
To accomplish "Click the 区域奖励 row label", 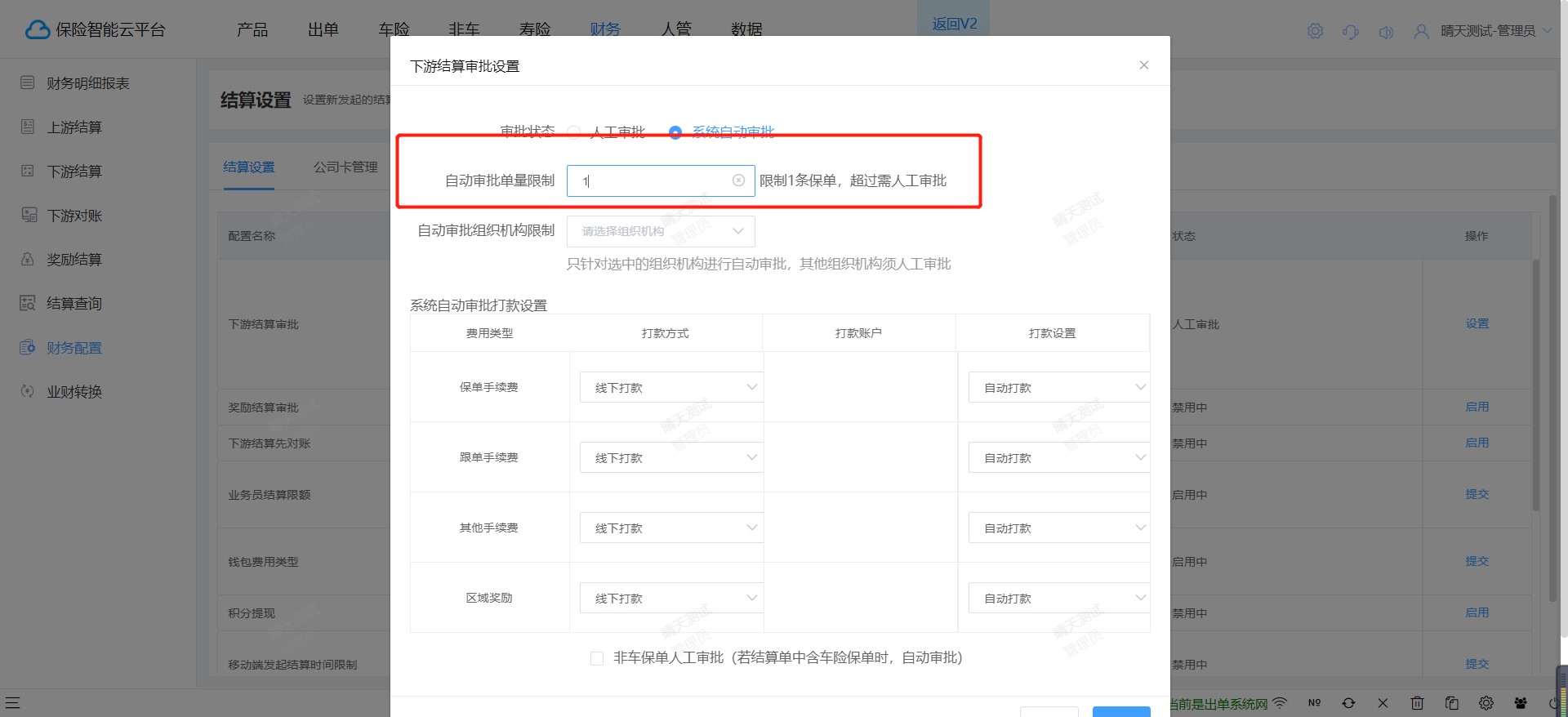I will (x=489, y=598).
